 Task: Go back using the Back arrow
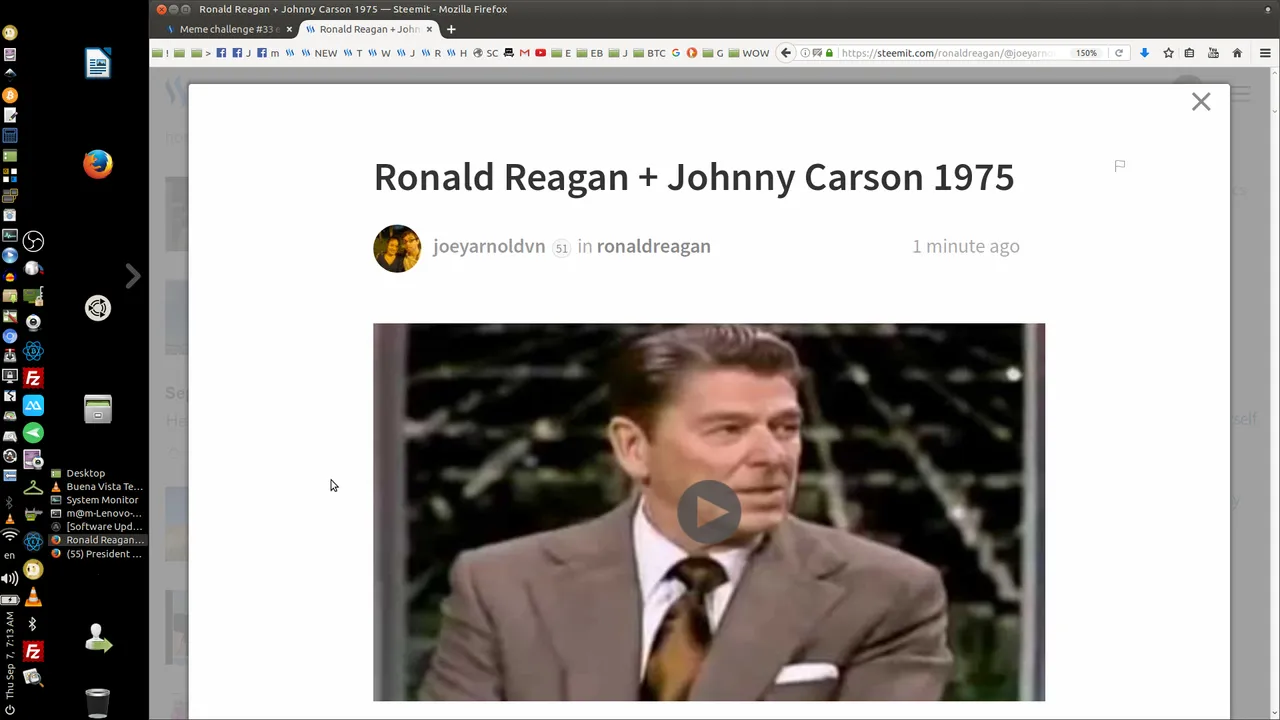786,53
